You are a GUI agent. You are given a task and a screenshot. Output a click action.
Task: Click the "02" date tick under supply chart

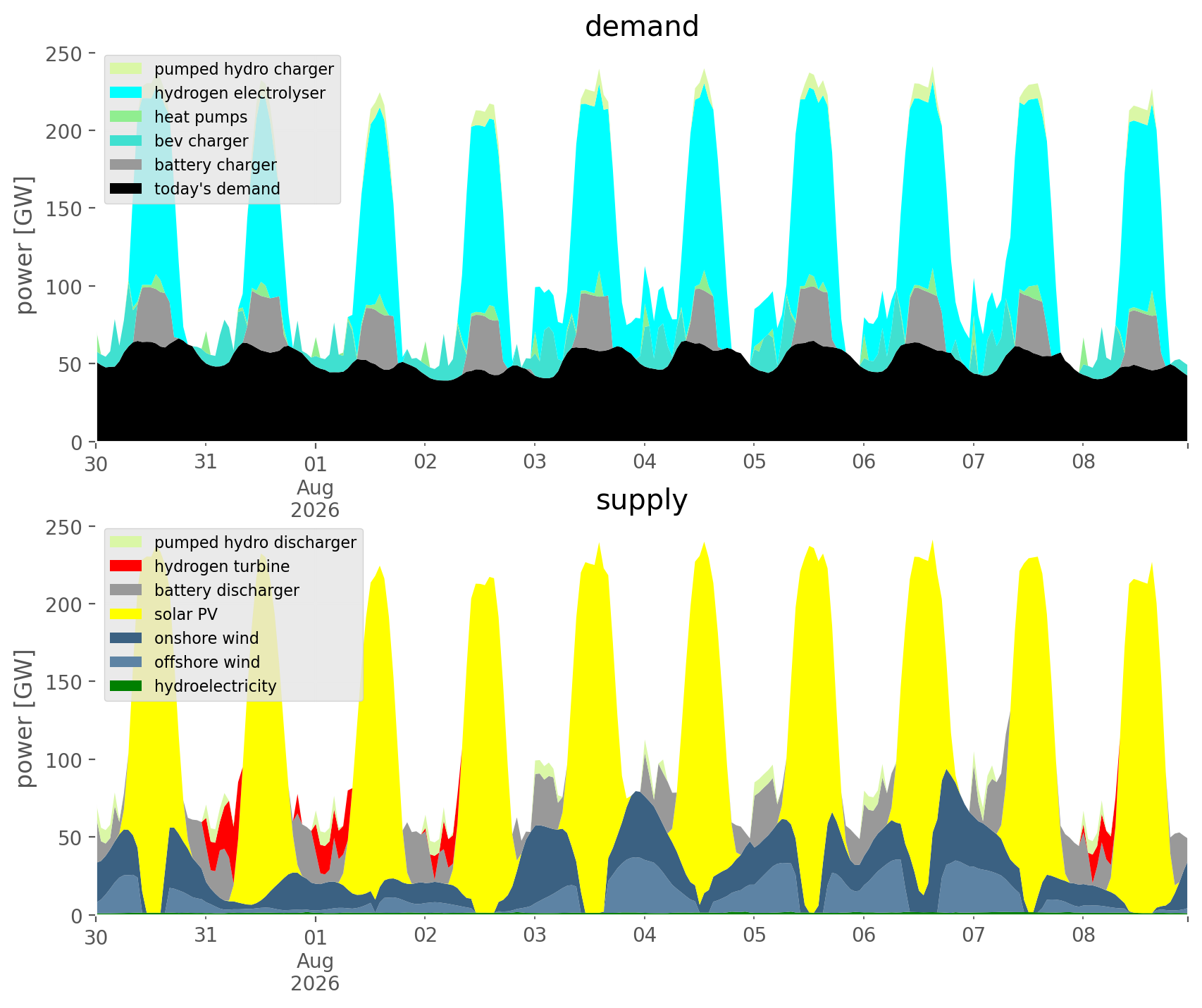[425, 936]
